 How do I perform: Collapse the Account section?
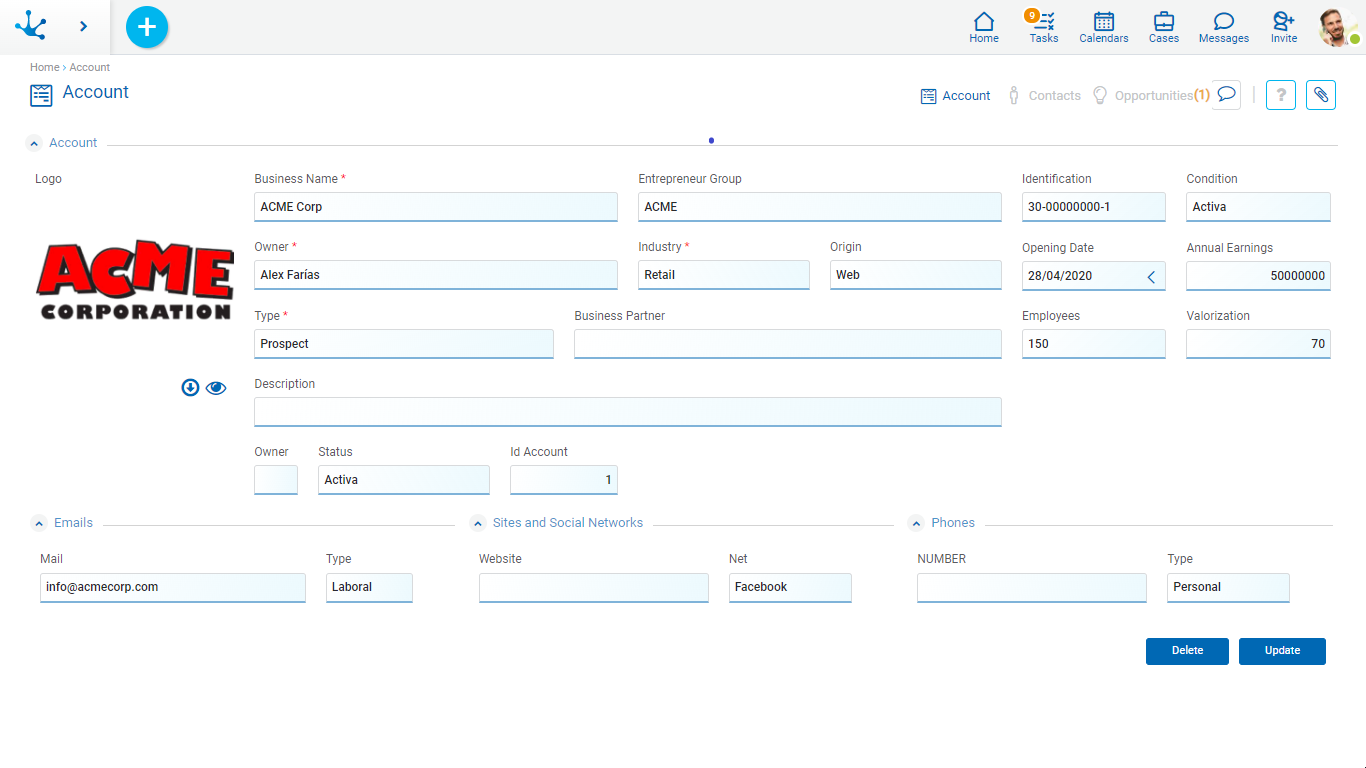[x=33, y=143]
